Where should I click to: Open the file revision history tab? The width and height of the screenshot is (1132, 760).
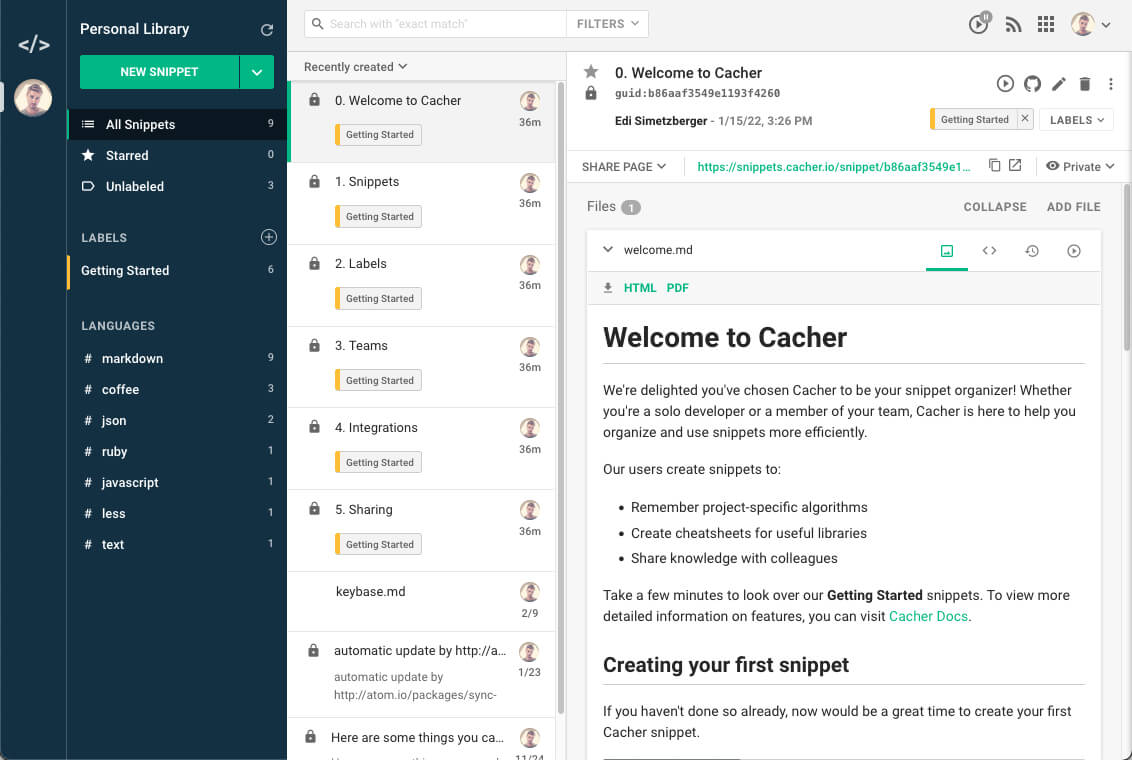pyautogui.click(x=1032, y=250)
